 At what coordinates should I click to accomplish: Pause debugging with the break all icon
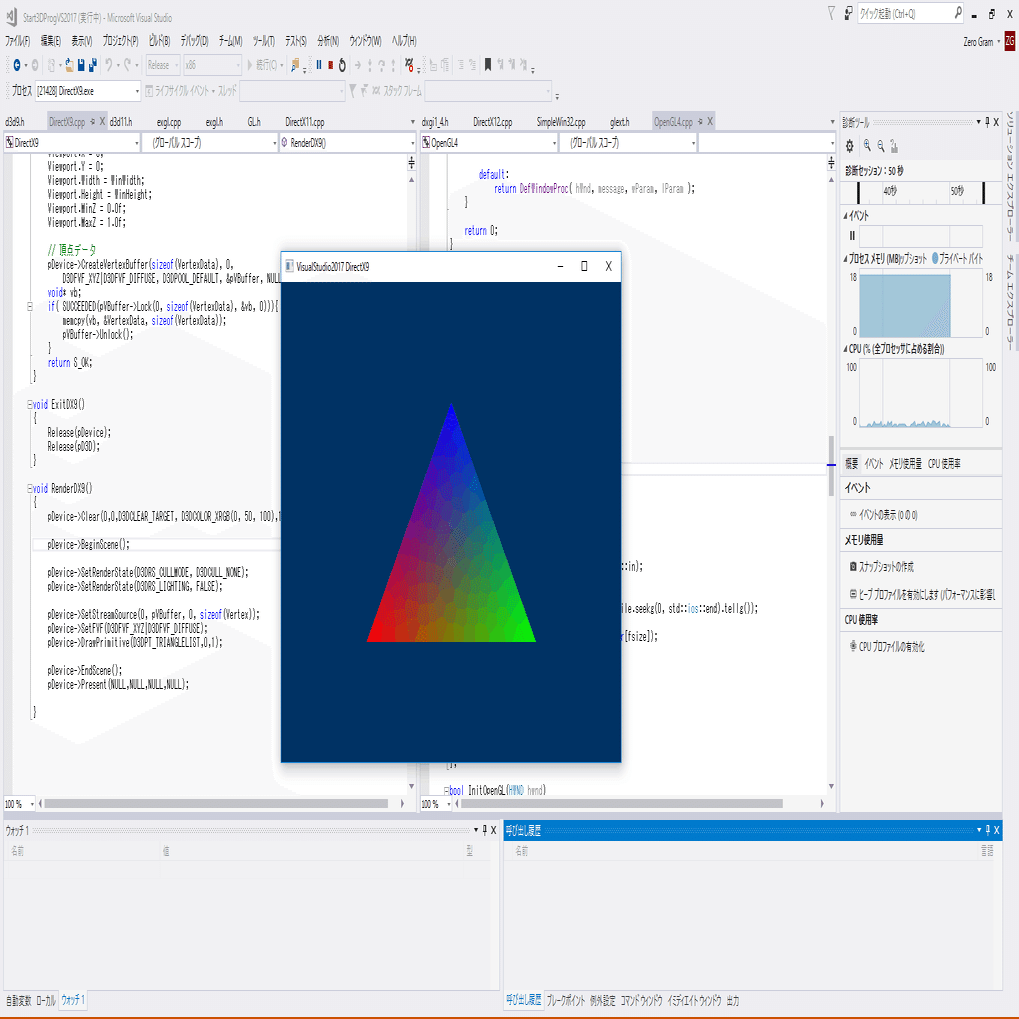318,65
